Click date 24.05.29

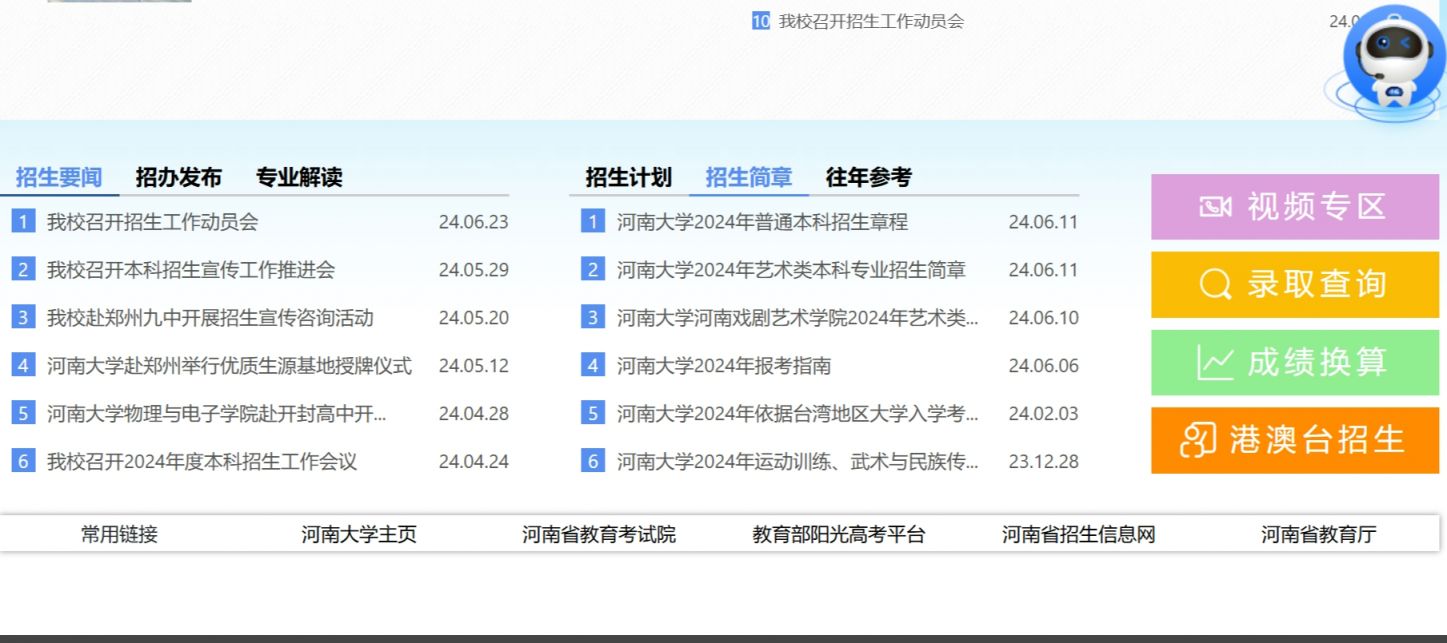point(474,270)
